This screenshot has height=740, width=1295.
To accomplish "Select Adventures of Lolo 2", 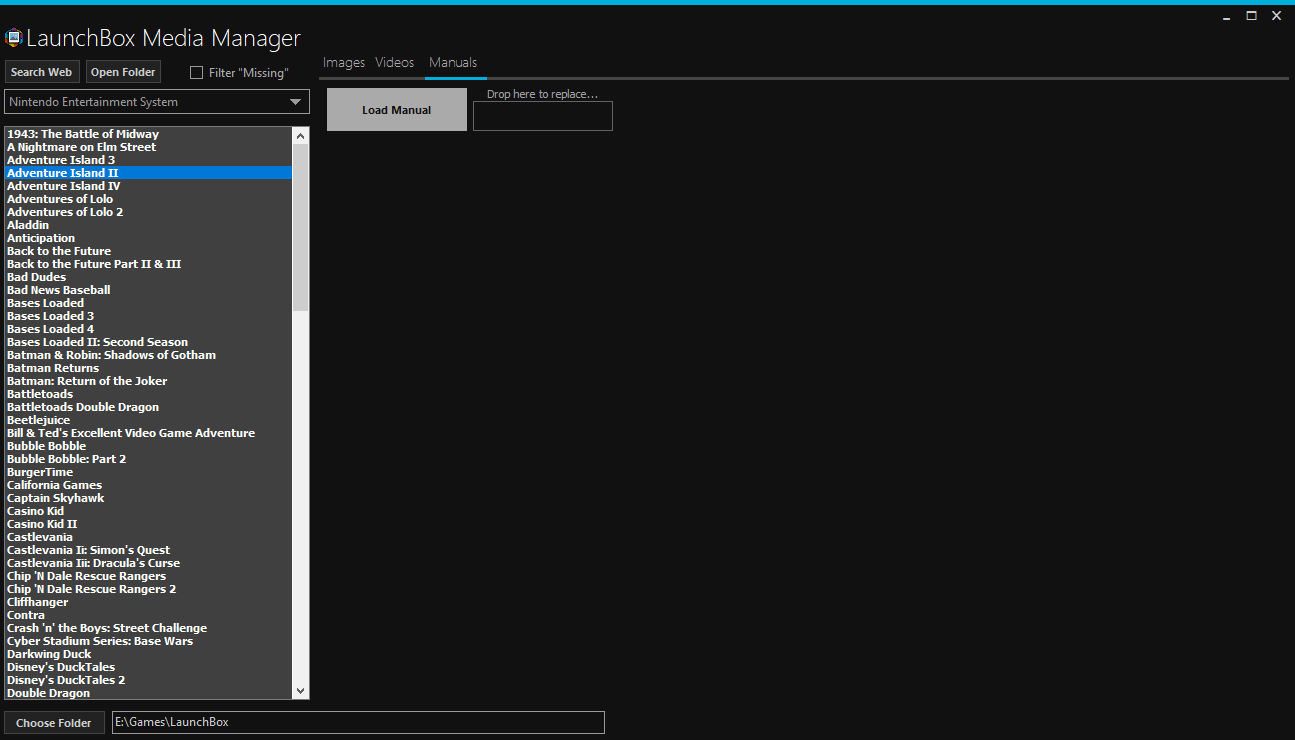I will [148, 212].
